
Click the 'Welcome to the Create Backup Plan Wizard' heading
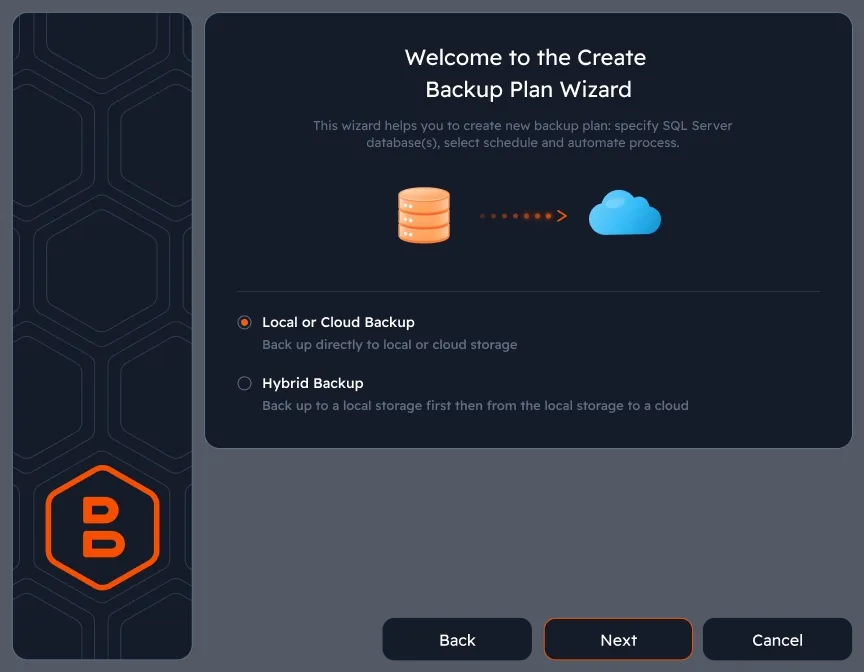point(527,73)
